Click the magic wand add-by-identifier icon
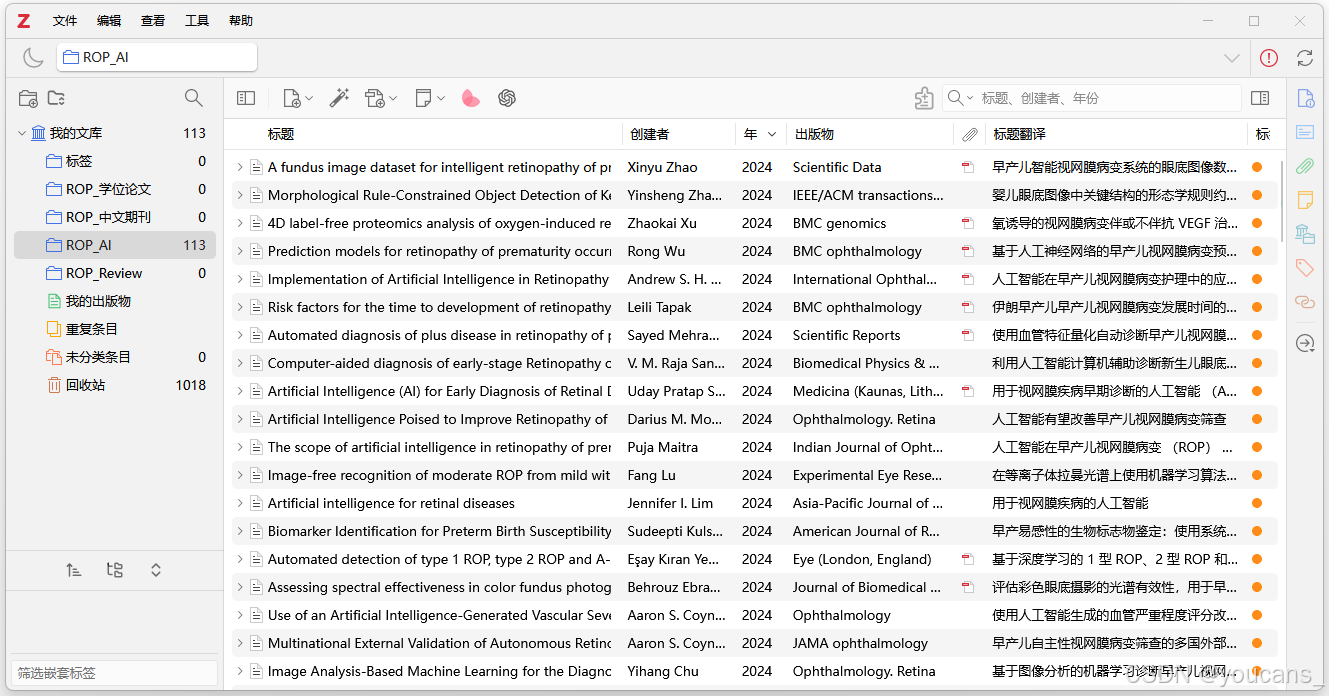The height and width of the screenshot is (696, 1329). (340, 98)
